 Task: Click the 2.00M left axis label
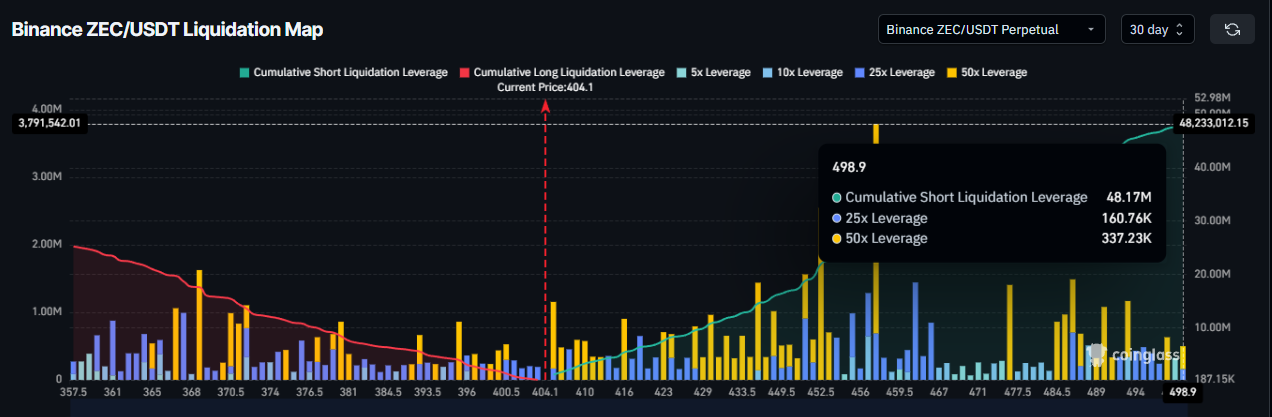[x=47, y=244]
